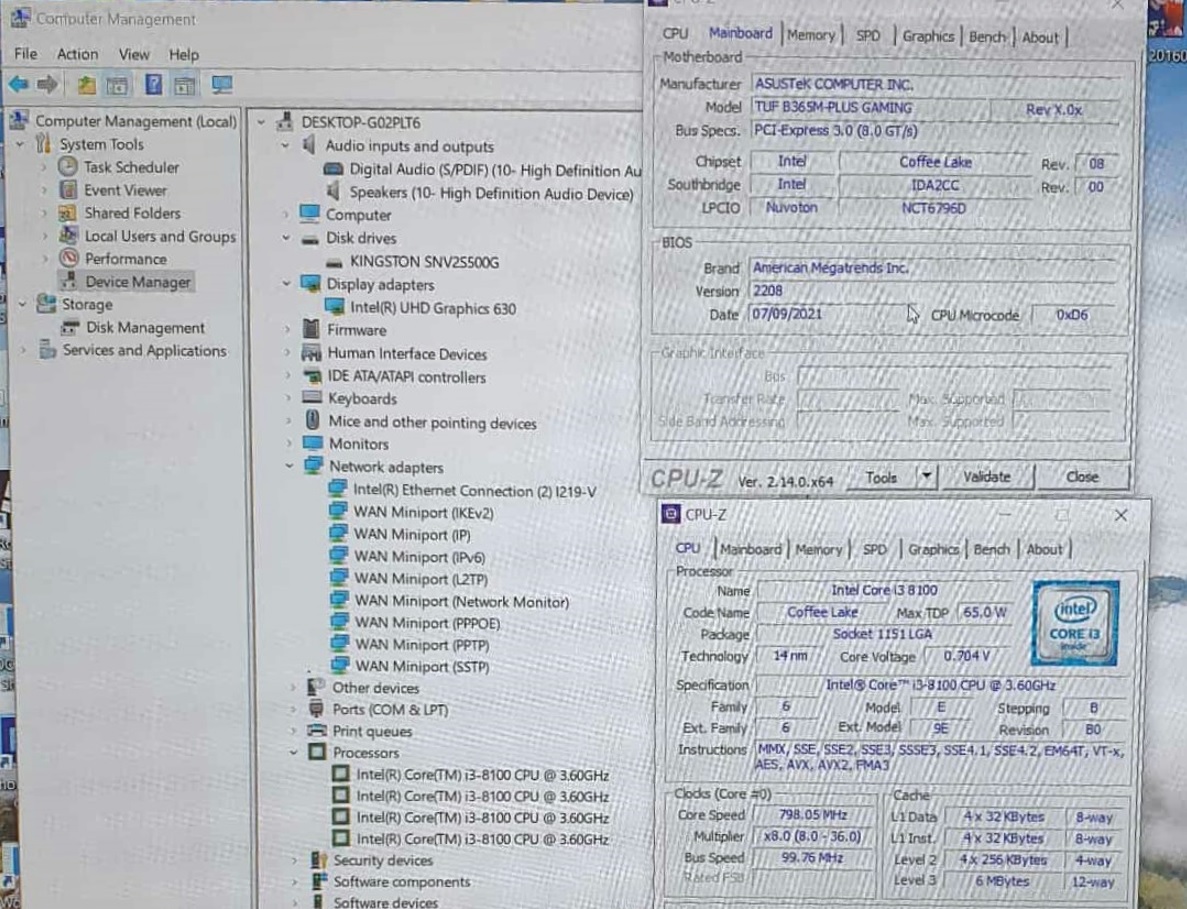Click the CPU-Z Validate button
1187x909 pixels.
(x=986, y=476)
